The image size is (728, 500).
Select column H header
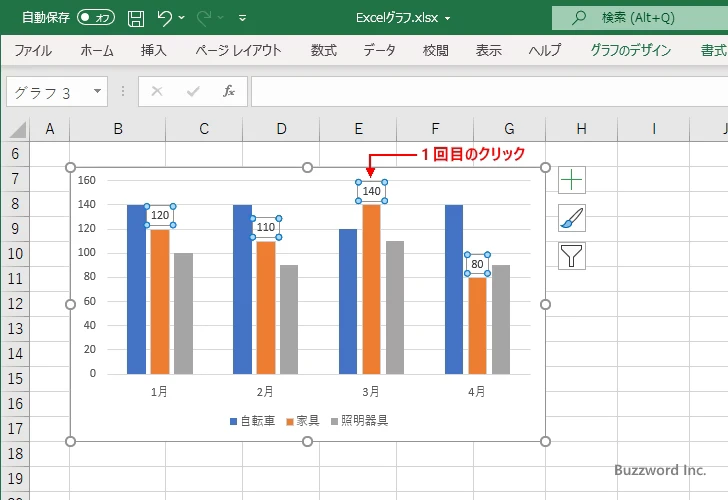point(581,128)
